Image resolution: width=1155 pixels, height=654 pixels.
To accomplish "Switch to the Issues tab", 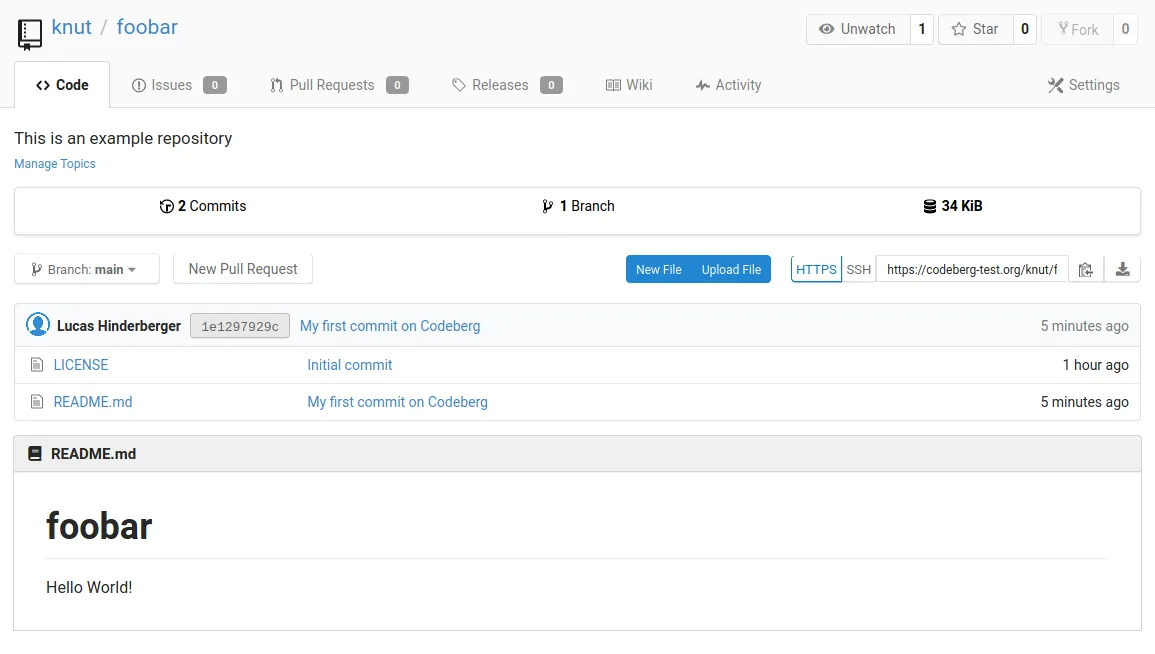I will [x=170, y=85].
